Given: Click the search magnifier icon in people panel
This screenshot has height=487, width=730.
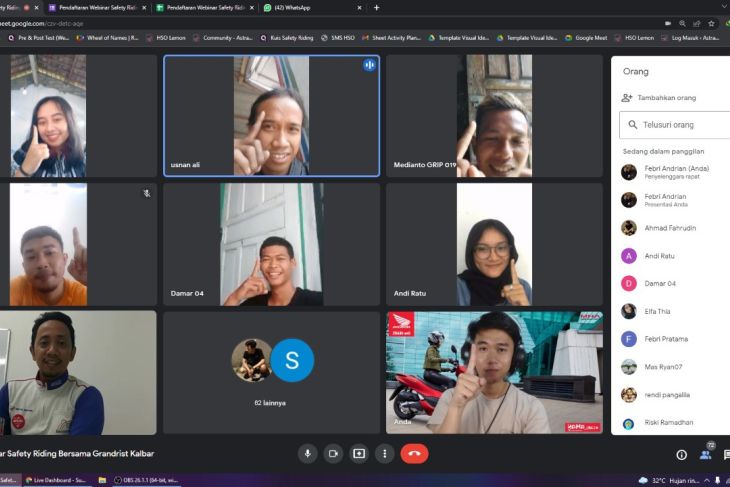Looking at the screenshot, I should [633, 125].
